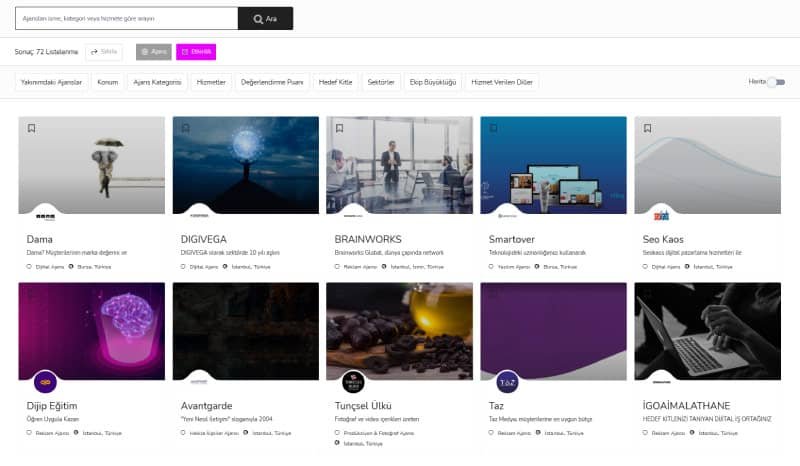Open the Avantgarde dark cover image
This screenshot has height=466, width=800.
[246, 331]
